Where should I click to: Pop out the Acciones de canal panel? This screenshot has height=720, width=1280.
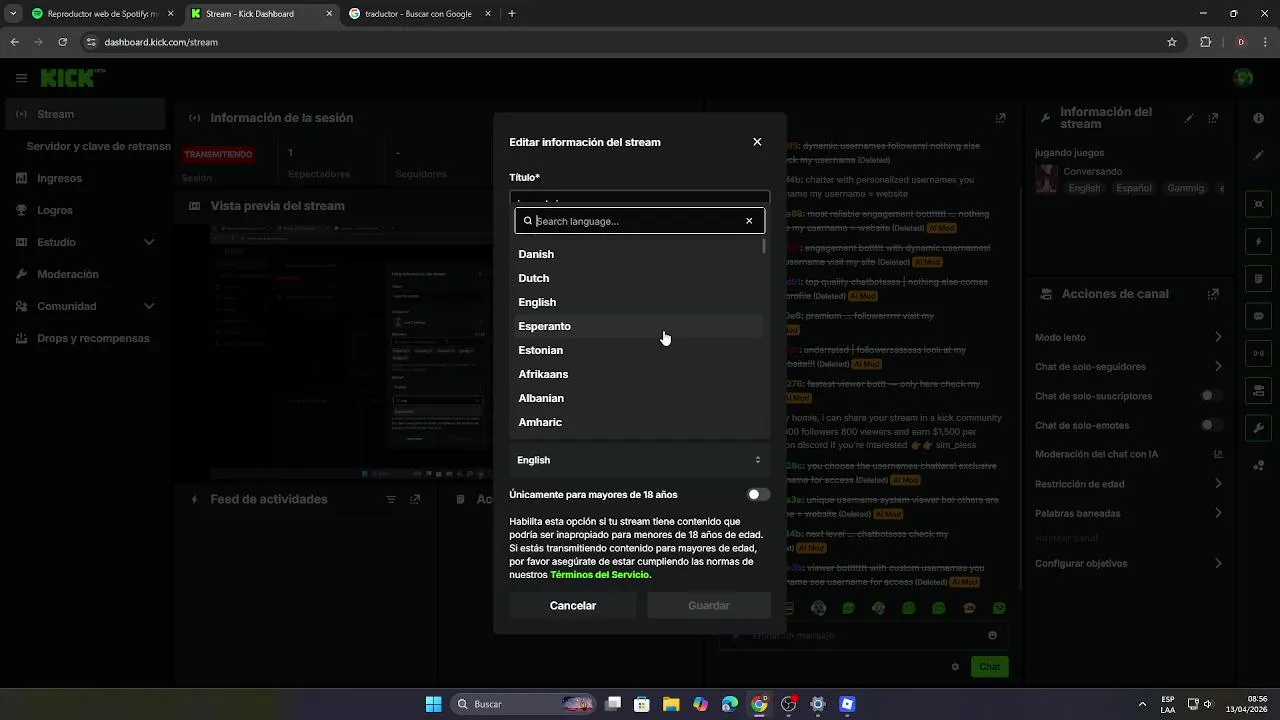tap(1213, 294)
